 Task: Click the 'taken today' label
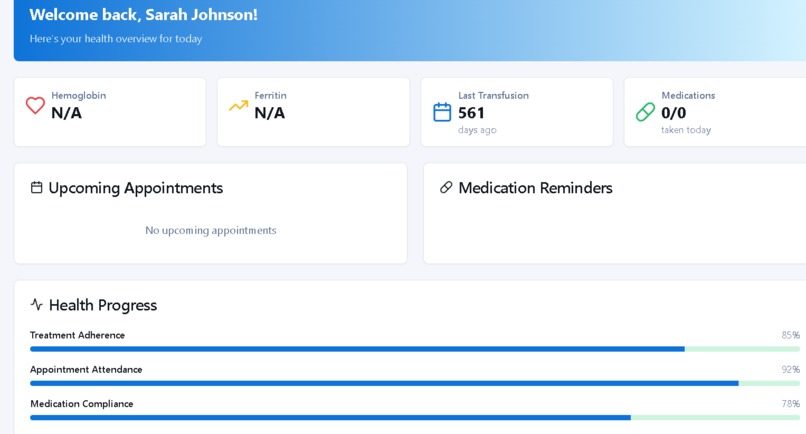686,130
